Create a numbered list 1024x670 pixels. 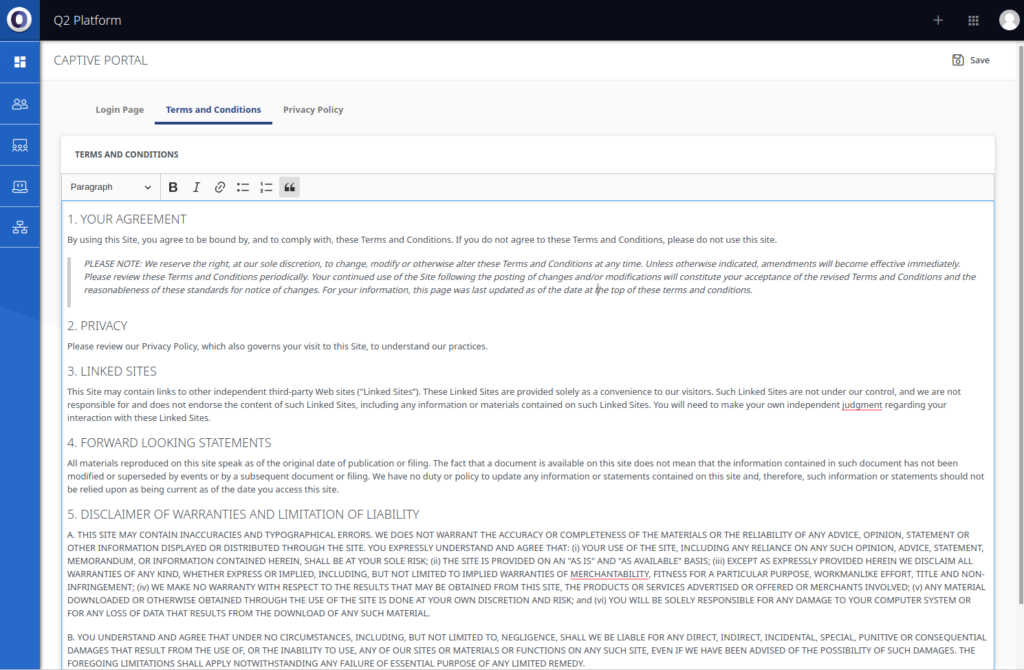[x=266, y=187]
